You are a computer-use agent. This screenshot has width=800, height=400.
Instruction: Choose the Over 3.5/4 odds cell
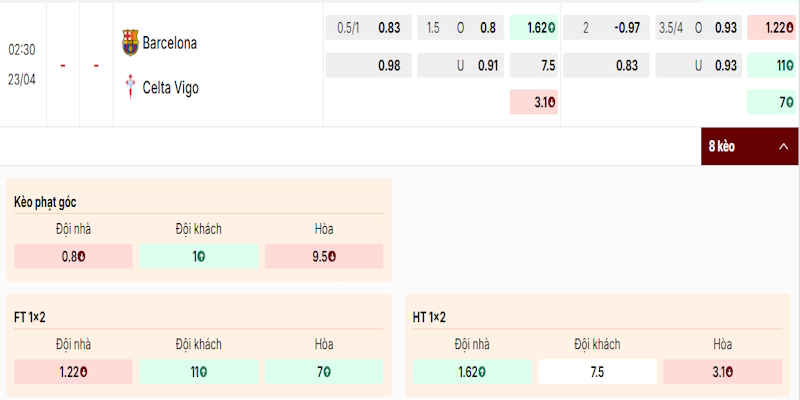coord(699,28)
